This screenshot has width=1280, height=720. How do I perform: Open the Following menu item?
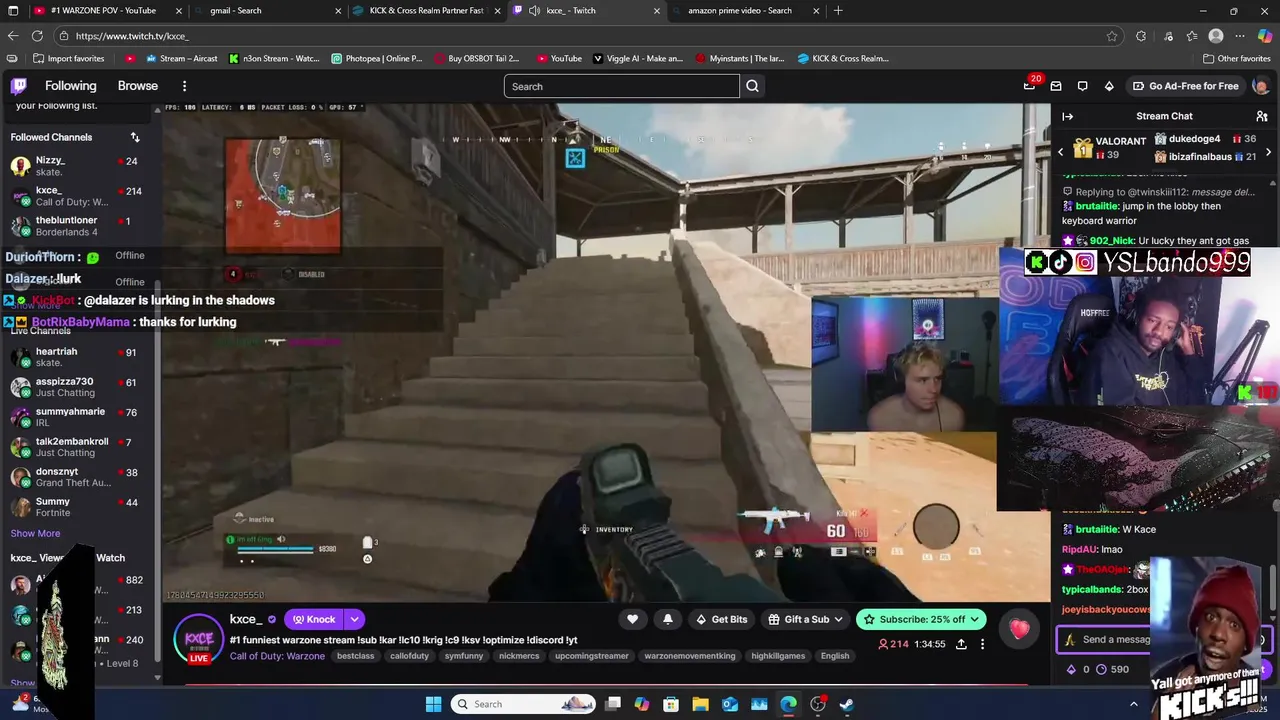click(x=70, y=86)
